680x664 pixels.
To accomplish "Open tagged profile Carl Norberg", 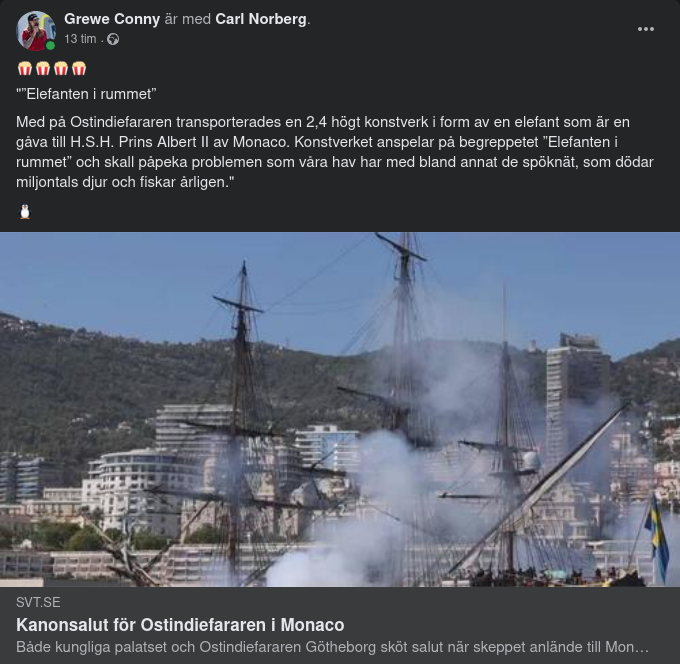I will click(x=261, y=19).
